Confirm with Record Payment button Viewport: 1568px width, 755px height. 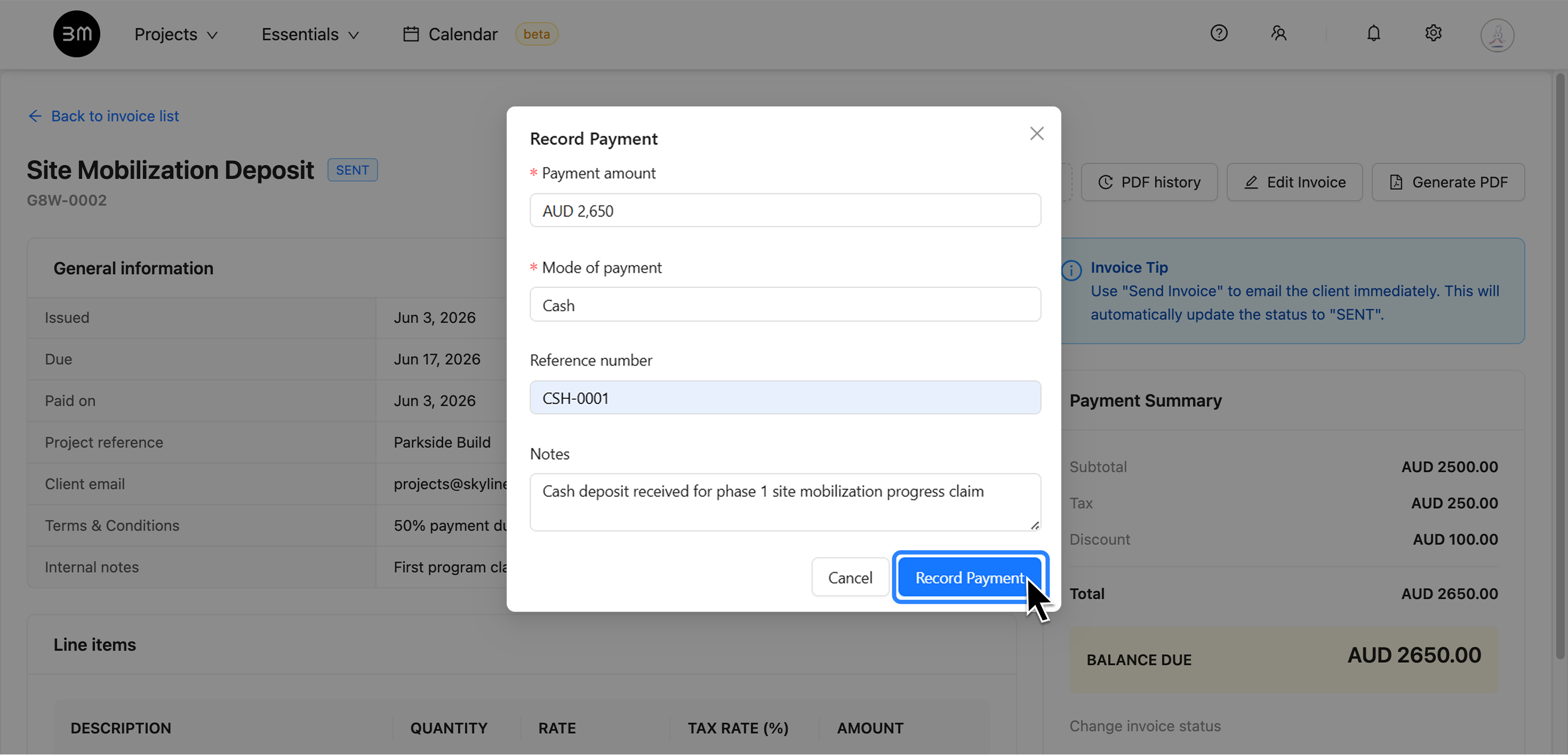[970, 577]
